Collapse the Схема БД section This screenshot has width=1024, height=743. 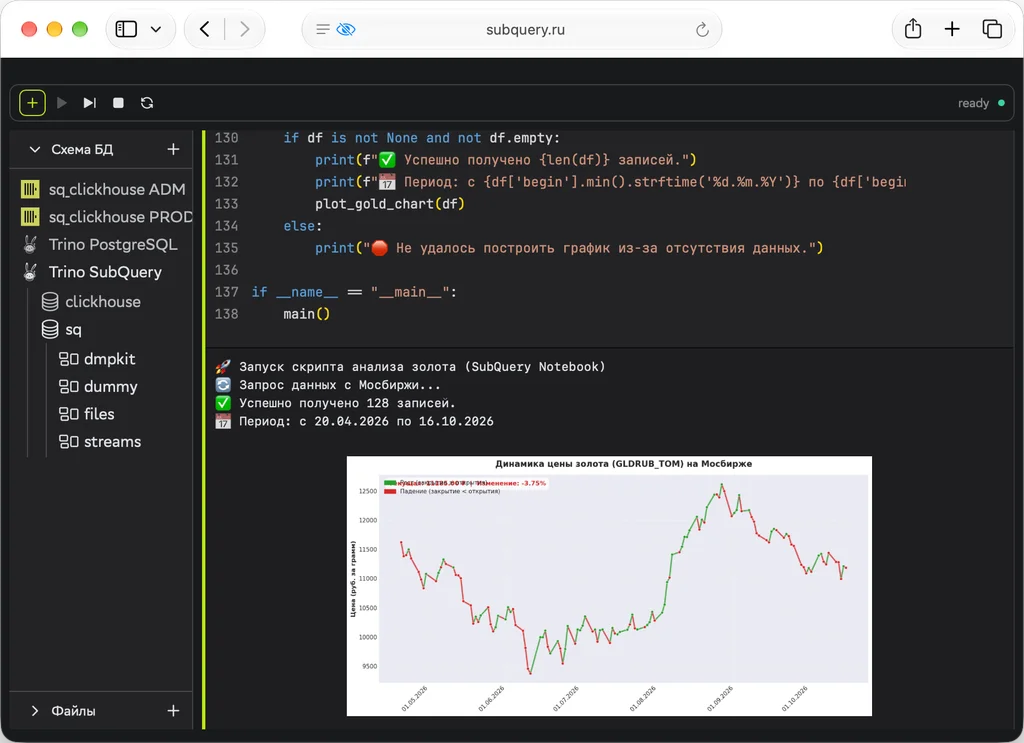(x=35, y=150)
